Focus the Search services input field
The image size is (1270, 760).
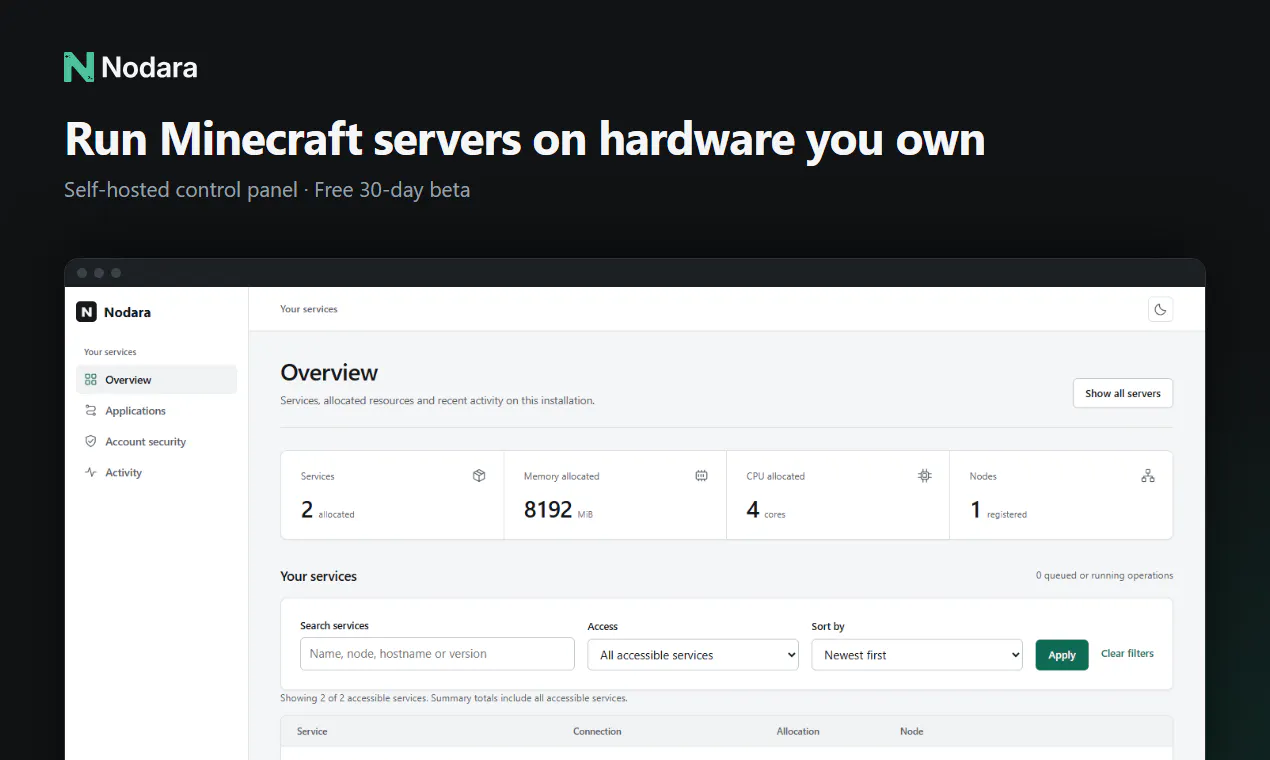tap(437, 654)
